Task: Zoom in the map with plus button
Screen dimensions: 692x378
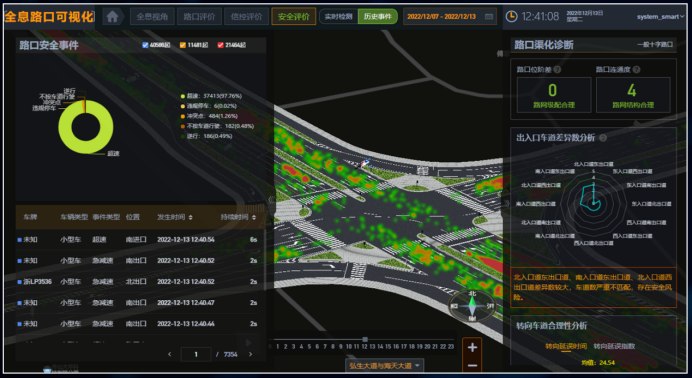Action: 472,348
